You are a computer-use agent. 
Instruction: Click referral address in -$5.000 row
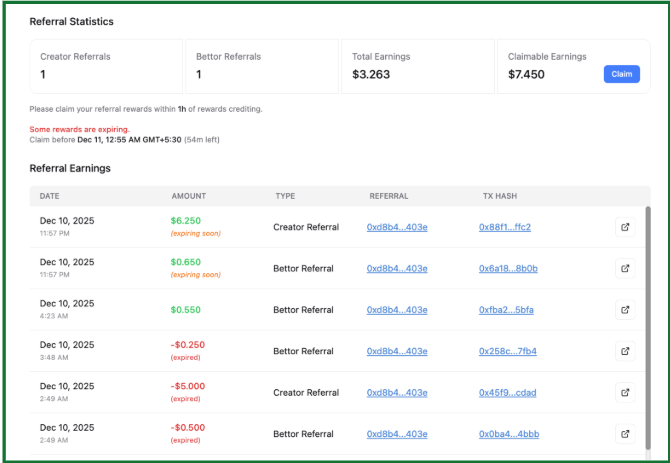coord(397,393)
